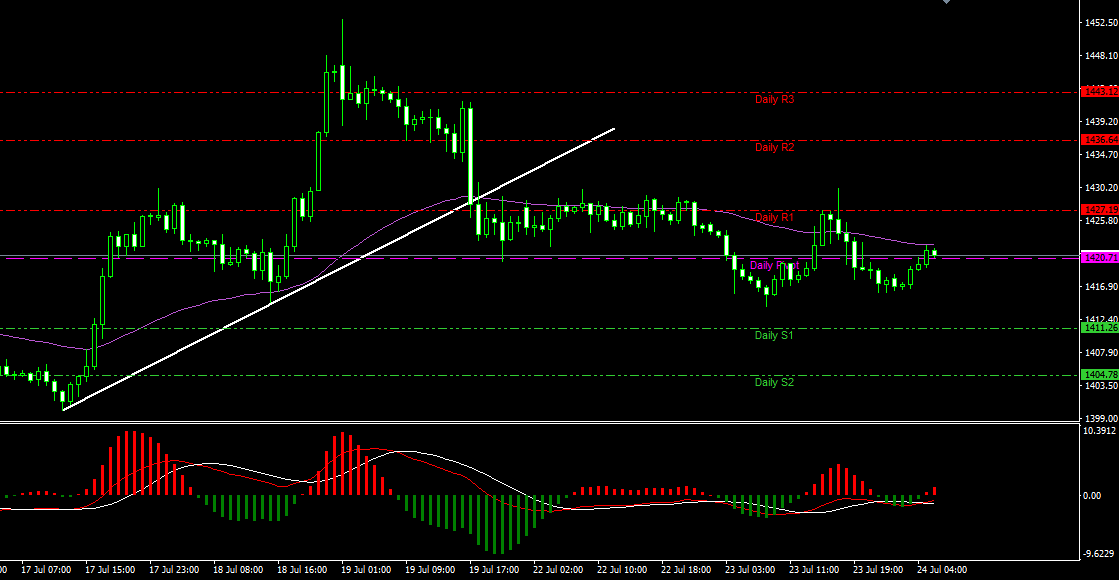
Task: Click the Daily S2 label
Action: 774,382
